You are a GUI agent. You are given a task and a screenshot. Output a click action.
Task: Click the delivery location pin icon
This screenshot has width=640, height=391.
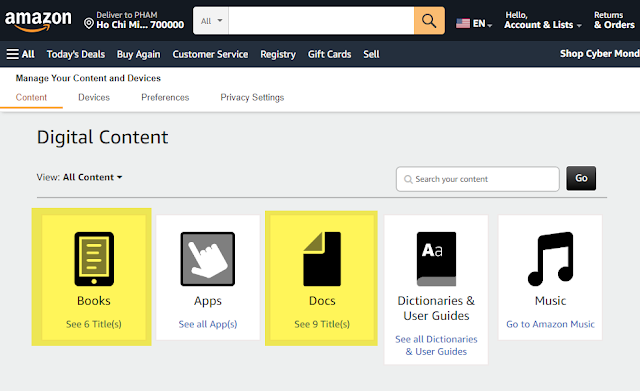pyautogui.click(x=89, y=23)
